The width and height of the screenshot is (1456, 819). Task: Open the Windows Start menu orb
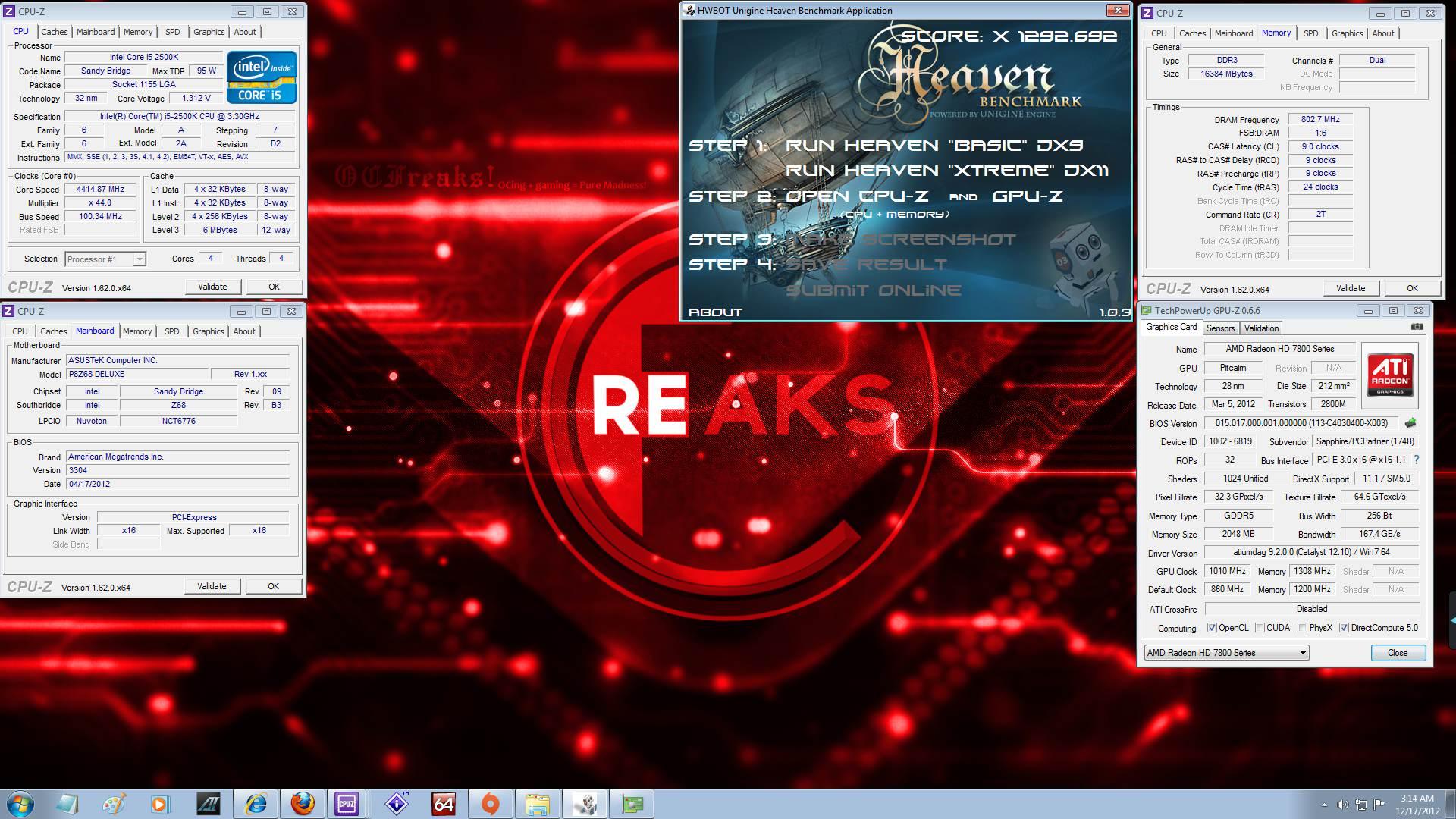pos(20,804)
